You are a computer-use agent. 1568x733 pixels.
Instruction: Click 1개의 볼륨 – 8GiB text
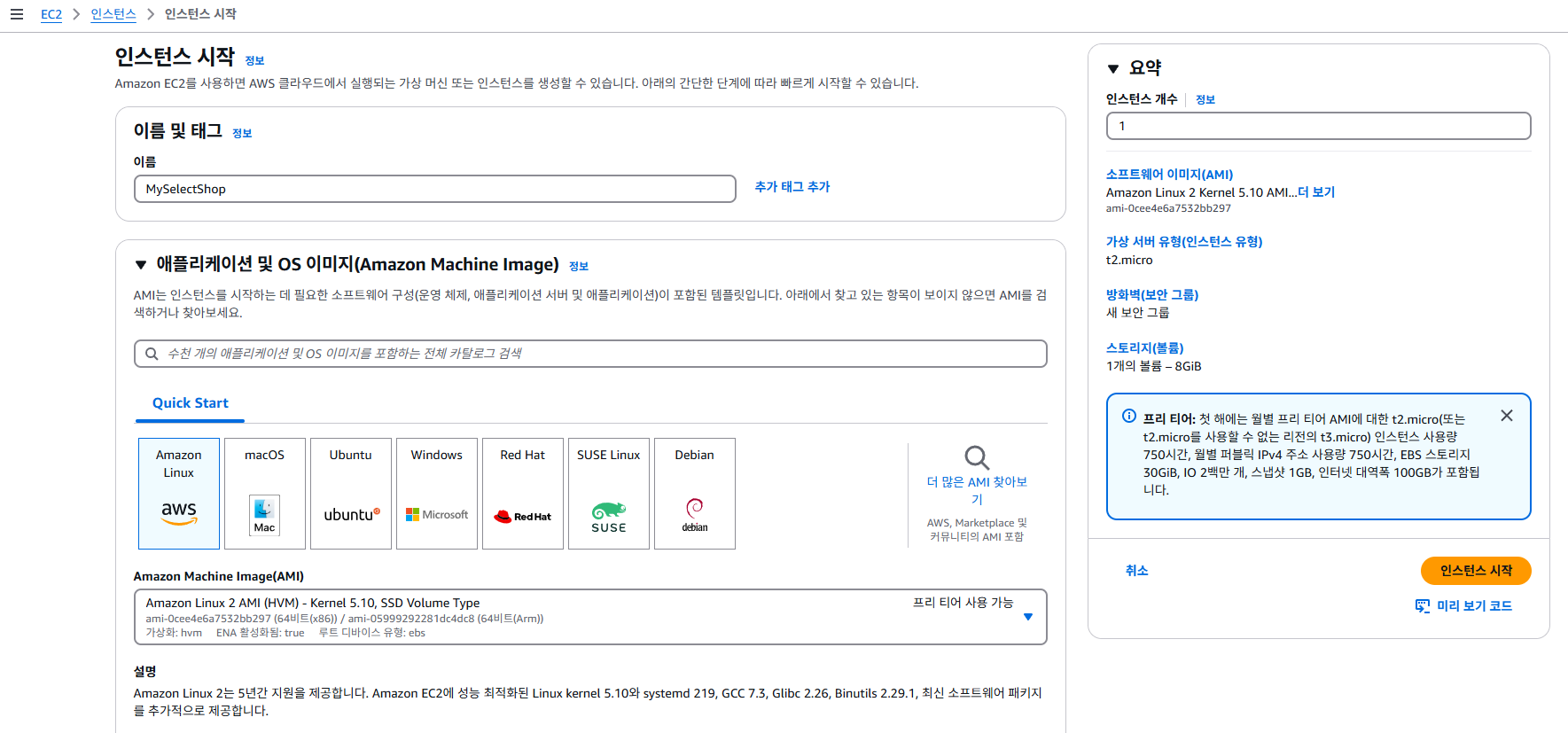pos(1153,366)
